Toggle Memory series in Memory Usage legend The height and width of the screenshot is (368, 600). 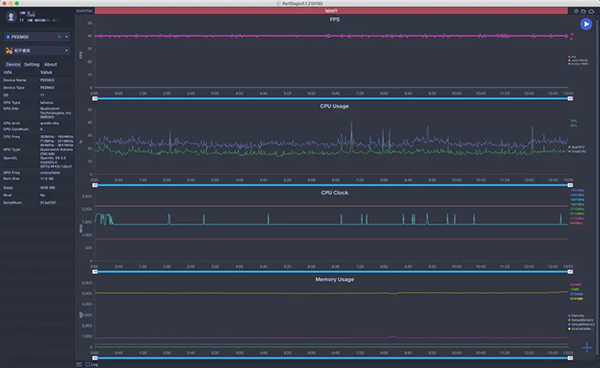coord(576,316)
